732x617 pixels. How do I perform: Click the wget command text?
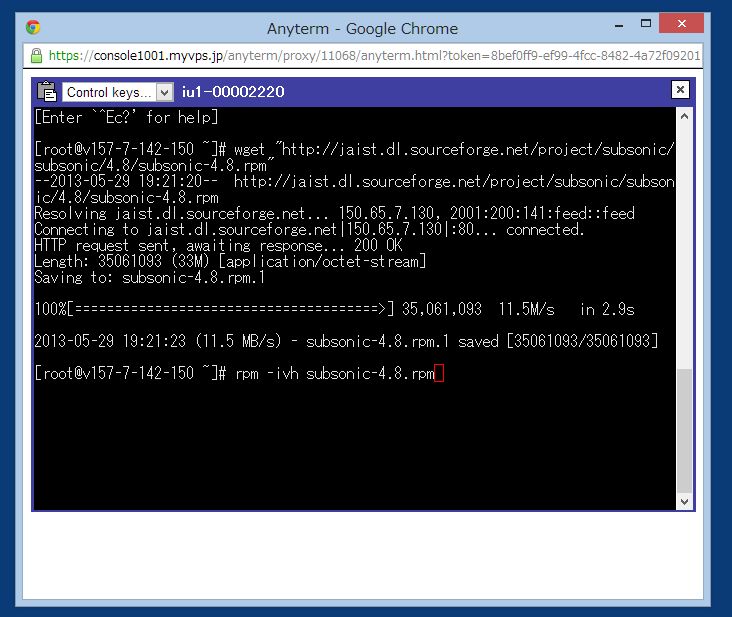(354, 157)
